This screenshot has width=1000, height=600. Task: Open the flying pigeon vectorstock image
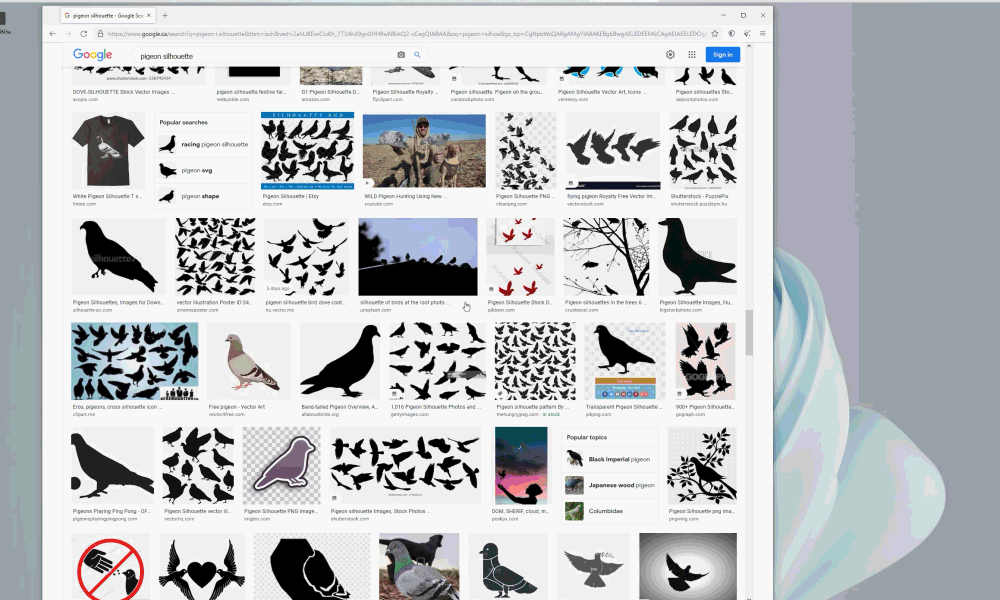(613, 151)
